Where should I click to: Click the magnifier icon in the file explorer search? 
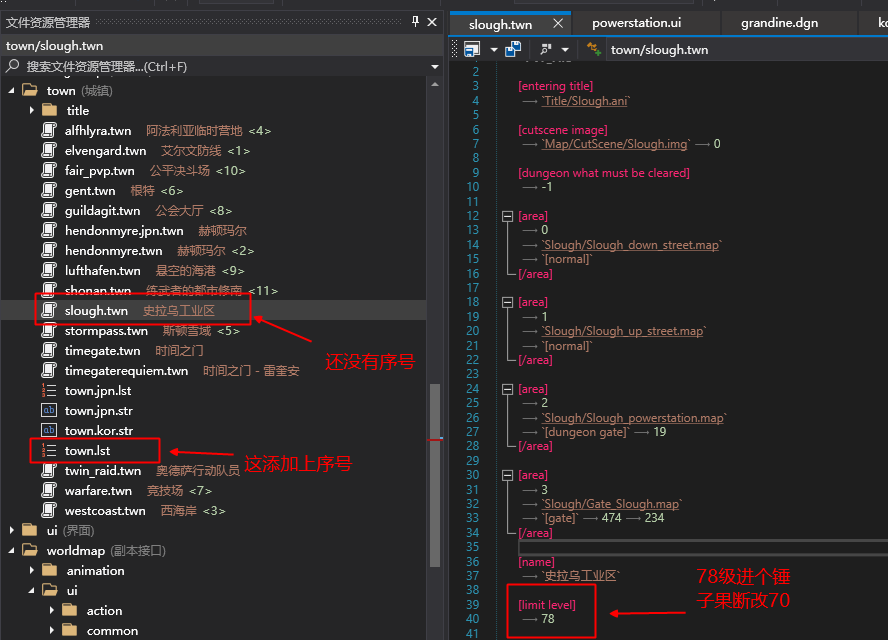point(12,66)
